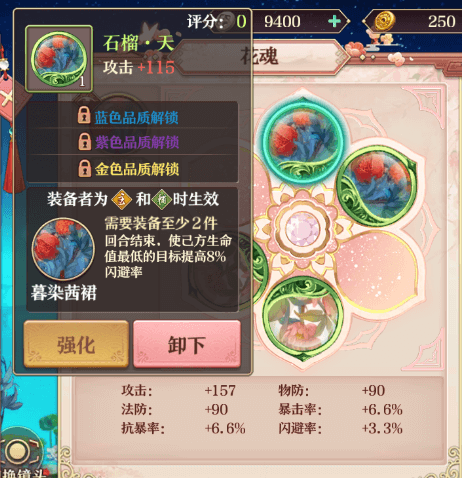Click the 石榴·天 item icon in tooltip
The width and height of the screenshot is (462, 478).
(x=59, y=58)
